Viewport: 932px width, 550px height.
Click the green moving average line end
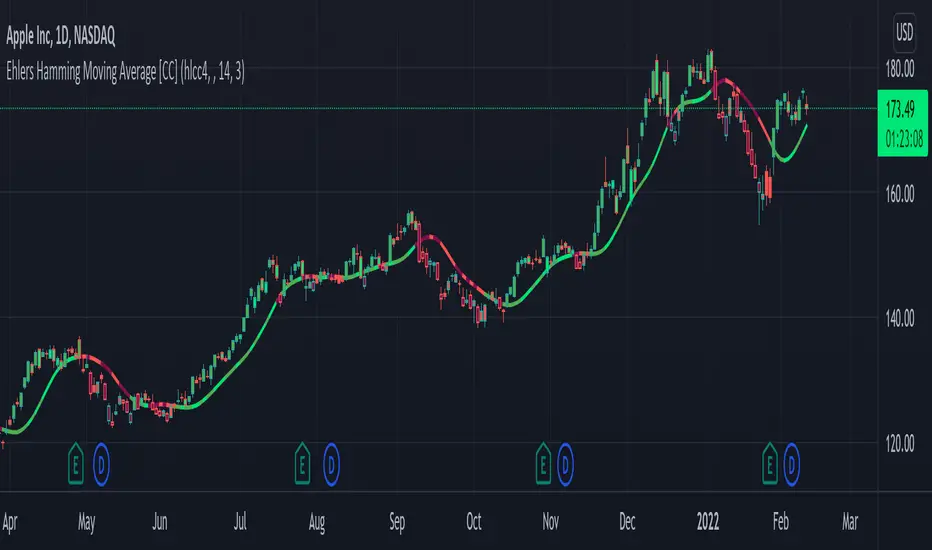pos(806,125)
